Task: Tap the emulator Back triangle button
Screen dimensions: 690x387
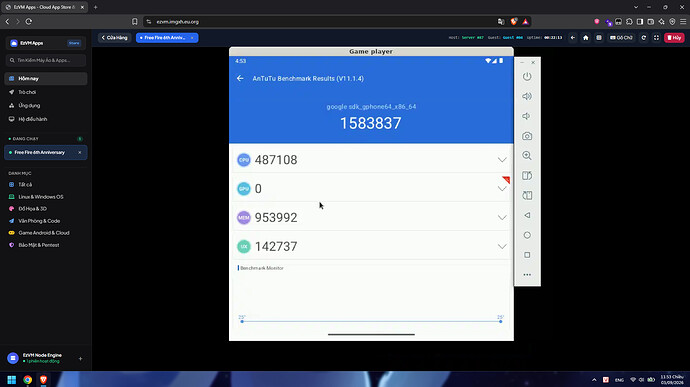Action: [527, 215]
